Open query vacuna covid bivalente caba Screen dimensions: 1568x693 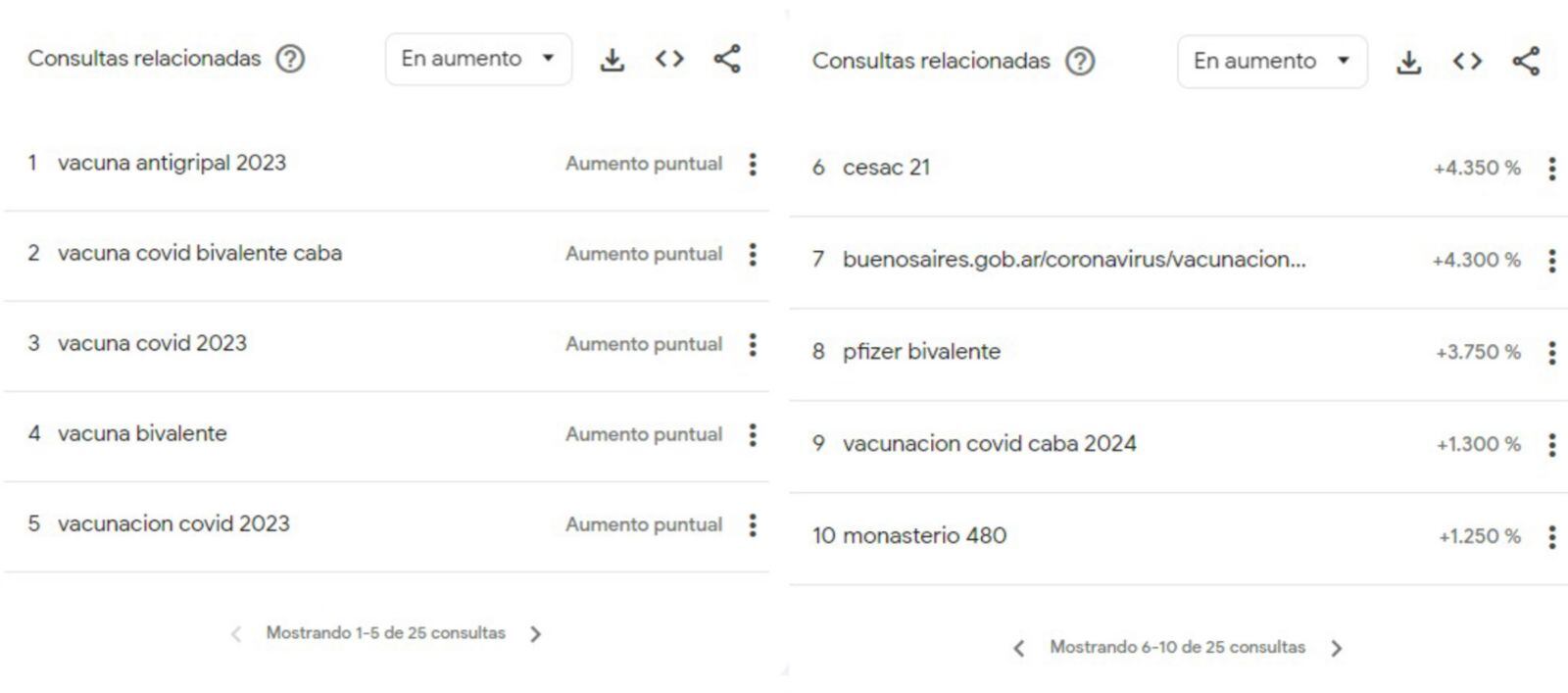point(200,253)
